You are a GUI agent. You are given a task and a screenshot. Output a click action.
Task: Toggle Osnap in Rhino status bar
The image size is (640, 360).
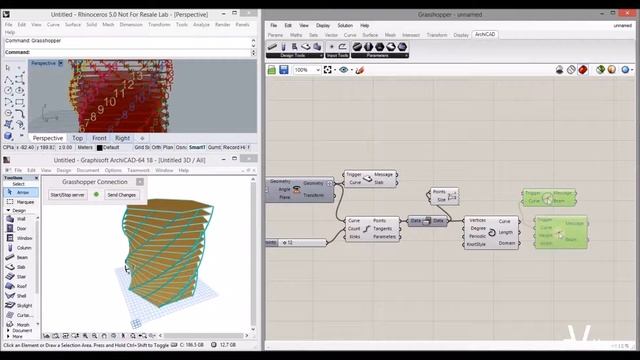coord(181,147)
